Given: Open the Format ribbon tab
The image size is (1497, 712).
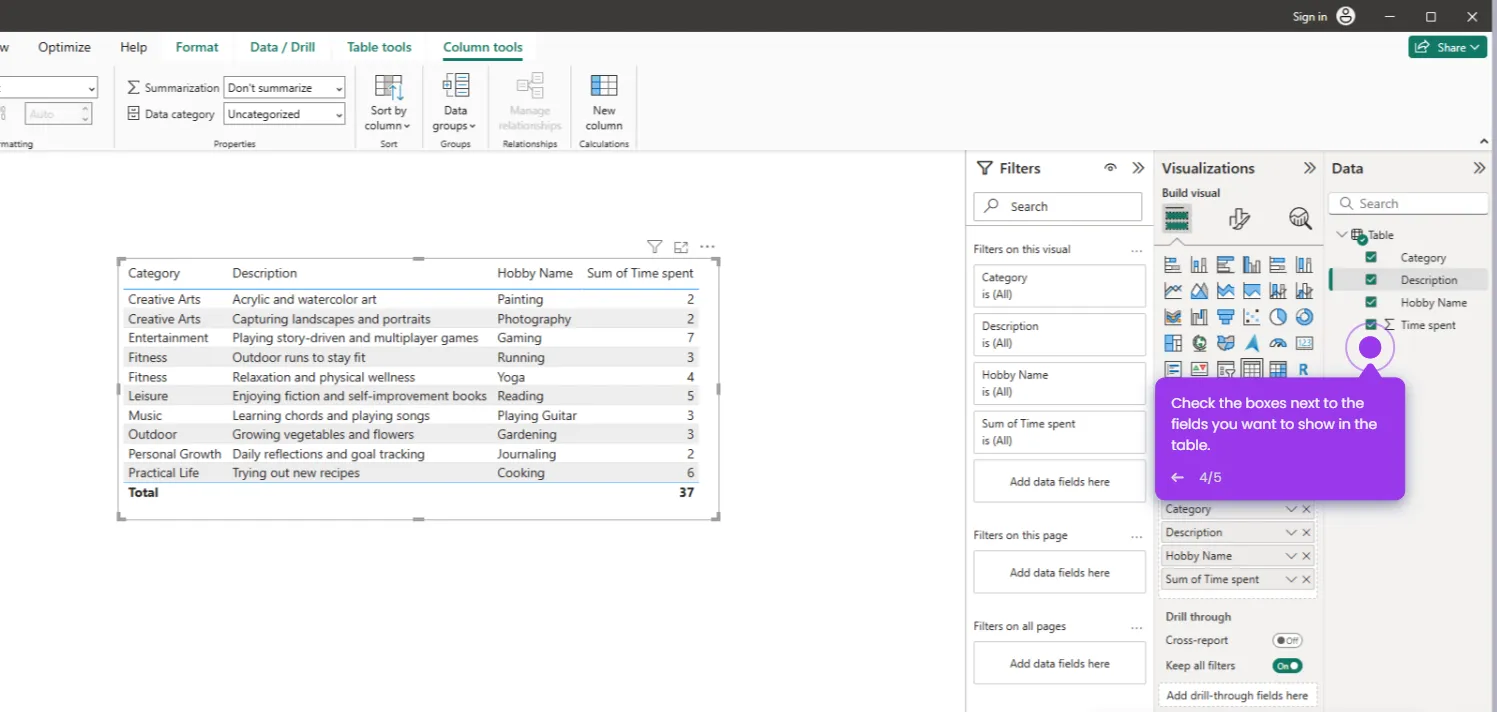Looking at the screenshot, I should (197, 47).
